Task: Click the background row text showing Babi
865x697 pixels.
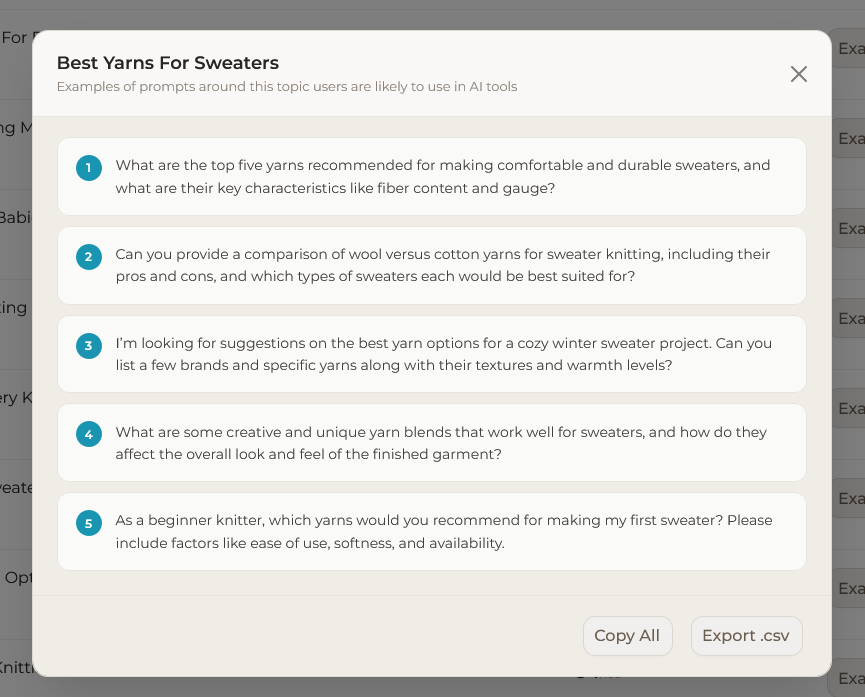Action: pyautogui.click(x=16, y=218)
